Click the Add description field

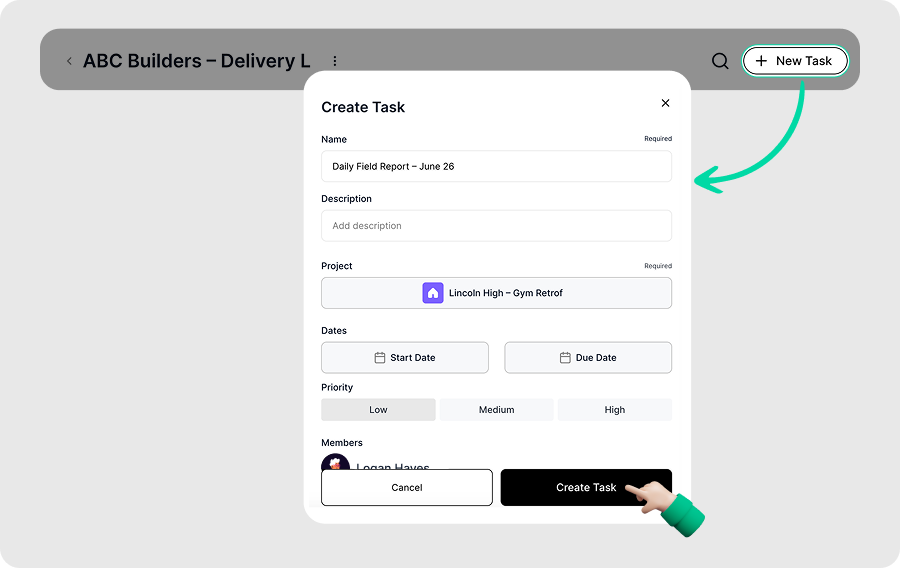[x=496, y=225]
